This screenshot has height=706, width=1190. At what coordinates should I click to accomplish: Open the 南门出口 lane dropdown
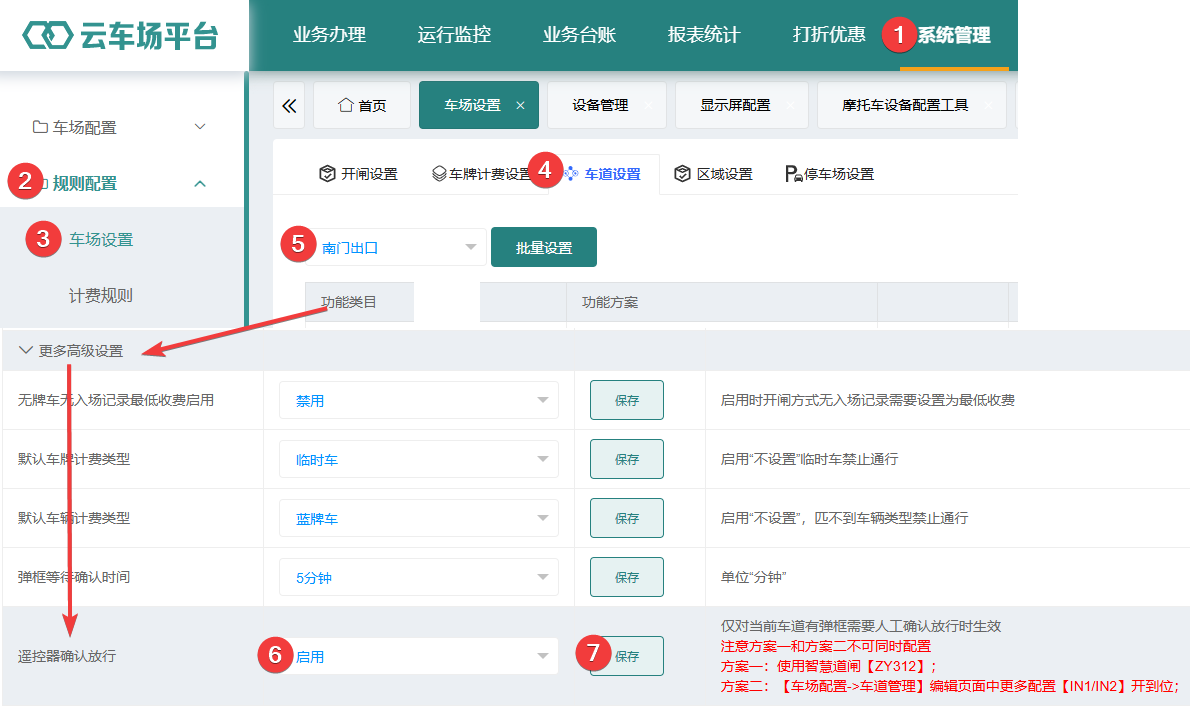point(396,247)
